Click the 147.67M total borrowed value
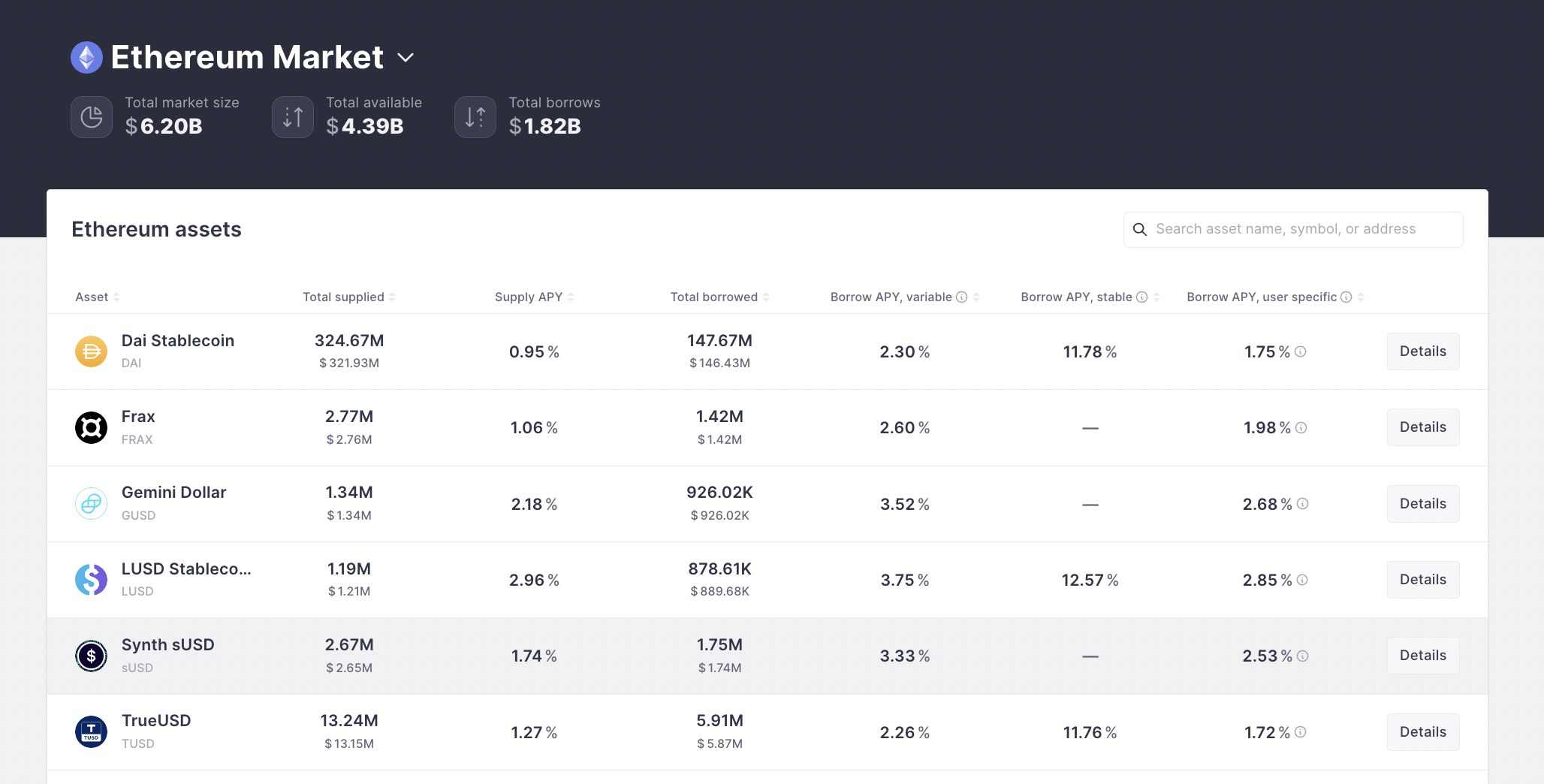Screen dimensions: 1544x784 (719, 341)
